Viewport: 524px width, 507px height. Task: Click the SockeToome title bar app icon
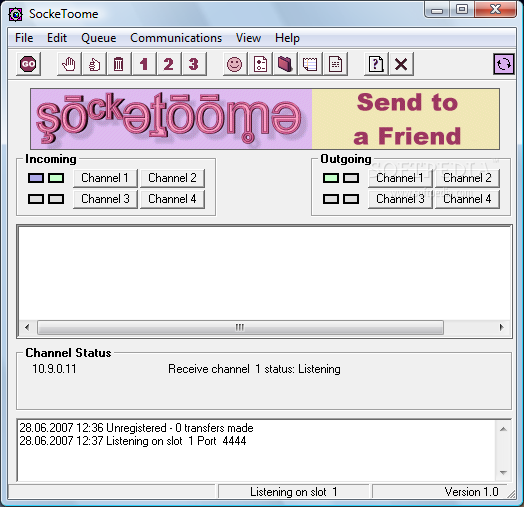click(15, 14)
